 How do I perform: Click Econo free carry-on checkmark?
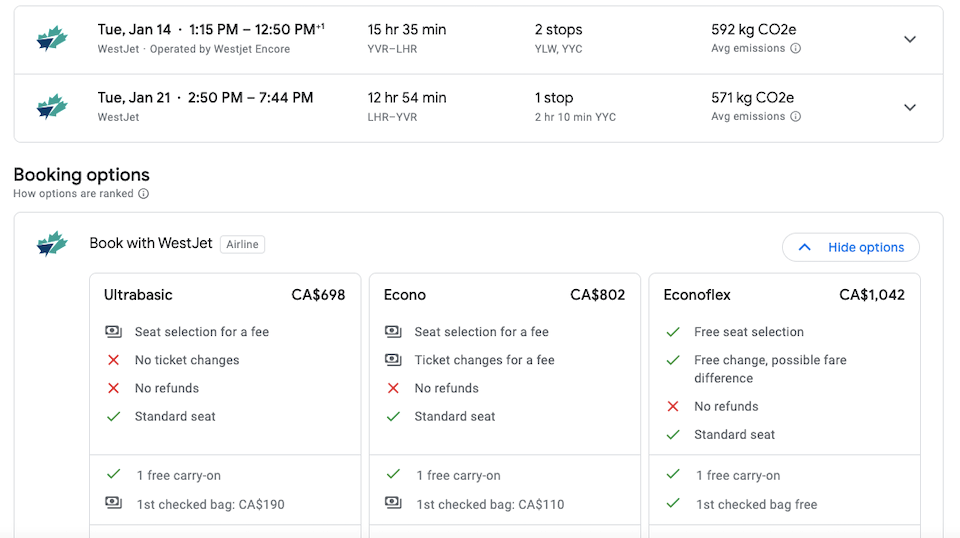tap(393, 474)
